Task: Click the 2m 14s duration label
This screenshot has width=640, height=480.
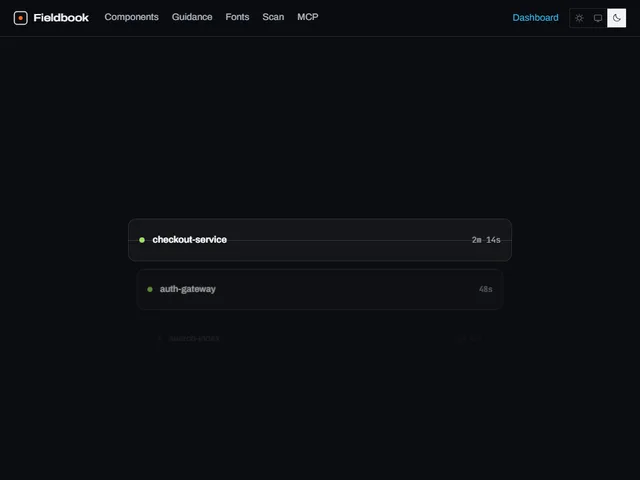Action: [x=486, y=240]
